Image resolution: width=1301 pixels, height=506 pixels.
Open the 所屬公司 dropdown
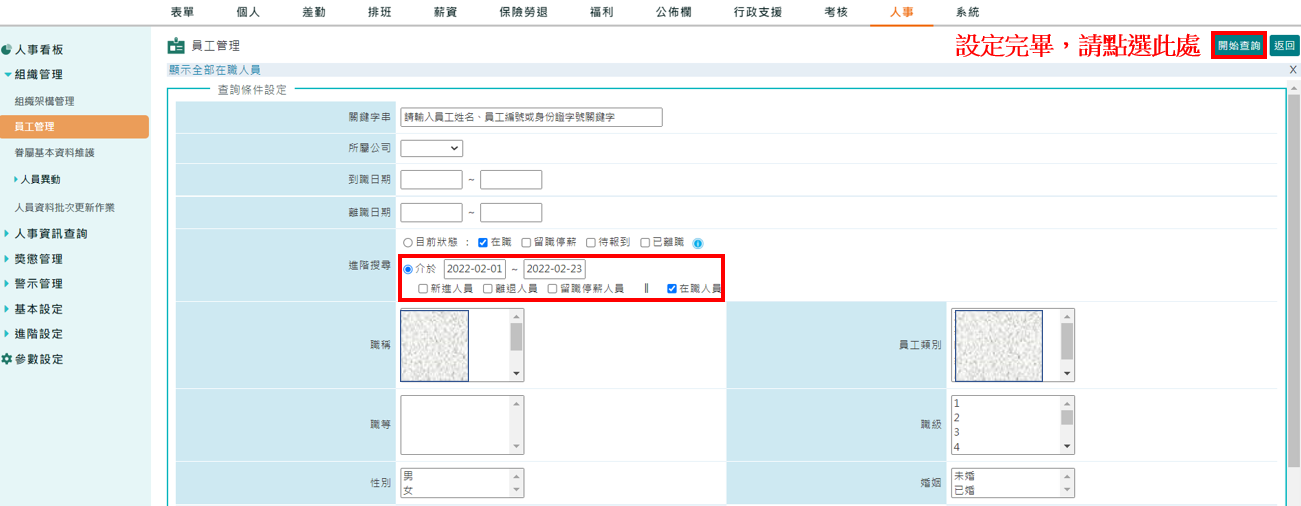[x=431, y=148]
